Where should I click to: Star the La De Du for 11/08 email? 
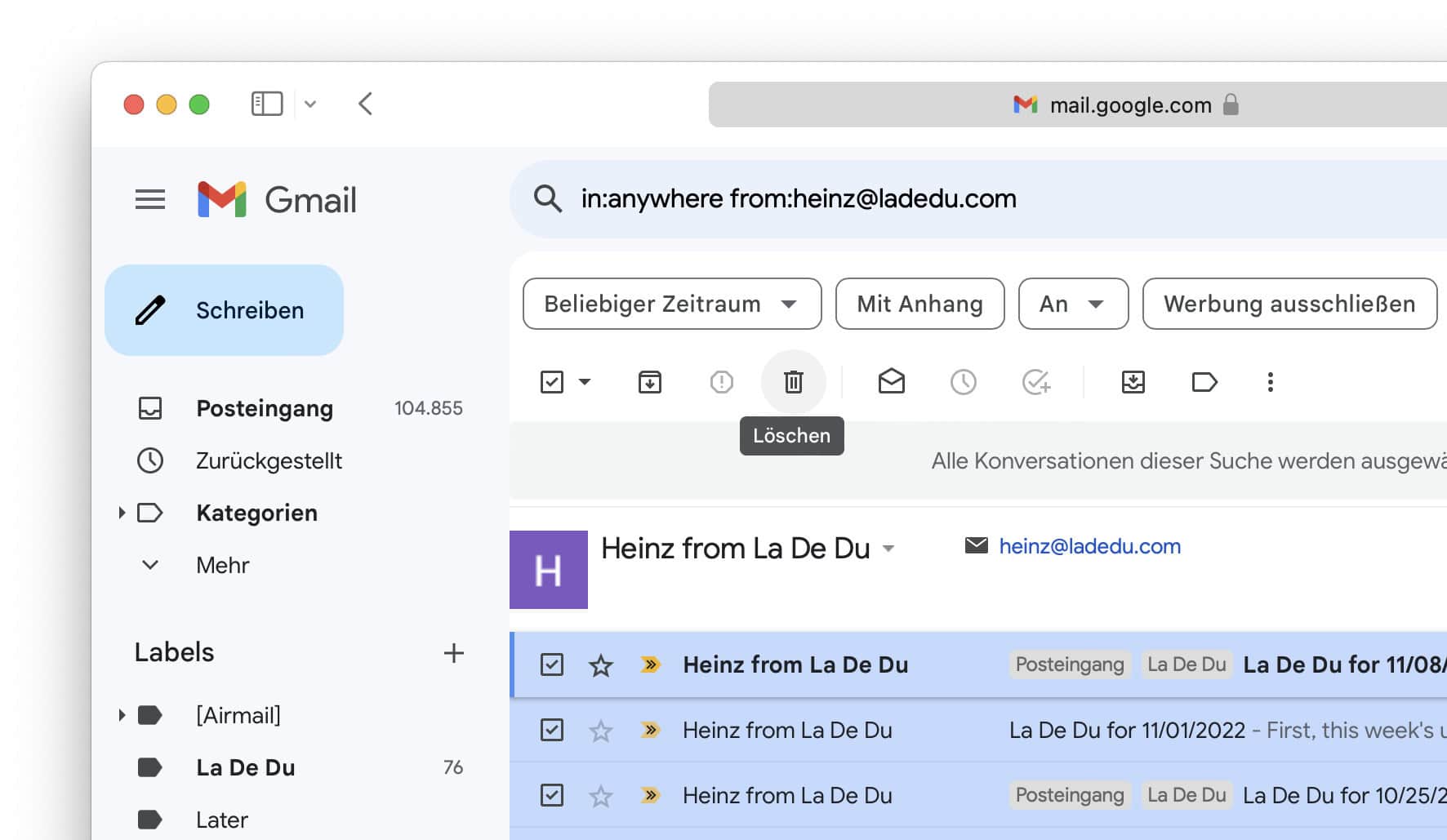coord(601,665)
